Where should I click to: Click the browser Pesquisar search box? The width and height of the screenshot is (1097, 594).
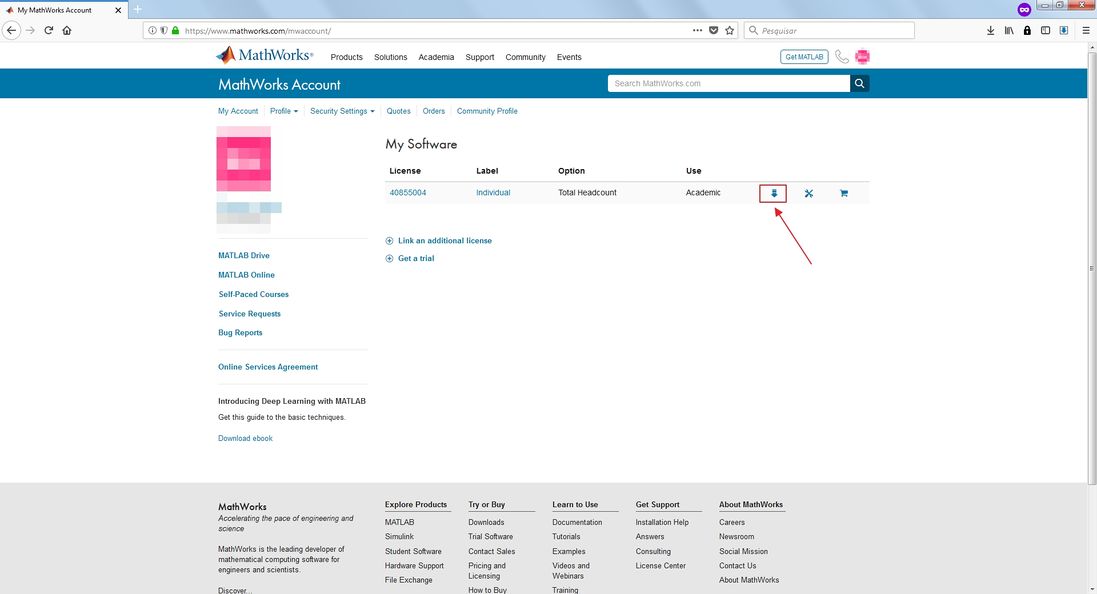tap(829, 30)
